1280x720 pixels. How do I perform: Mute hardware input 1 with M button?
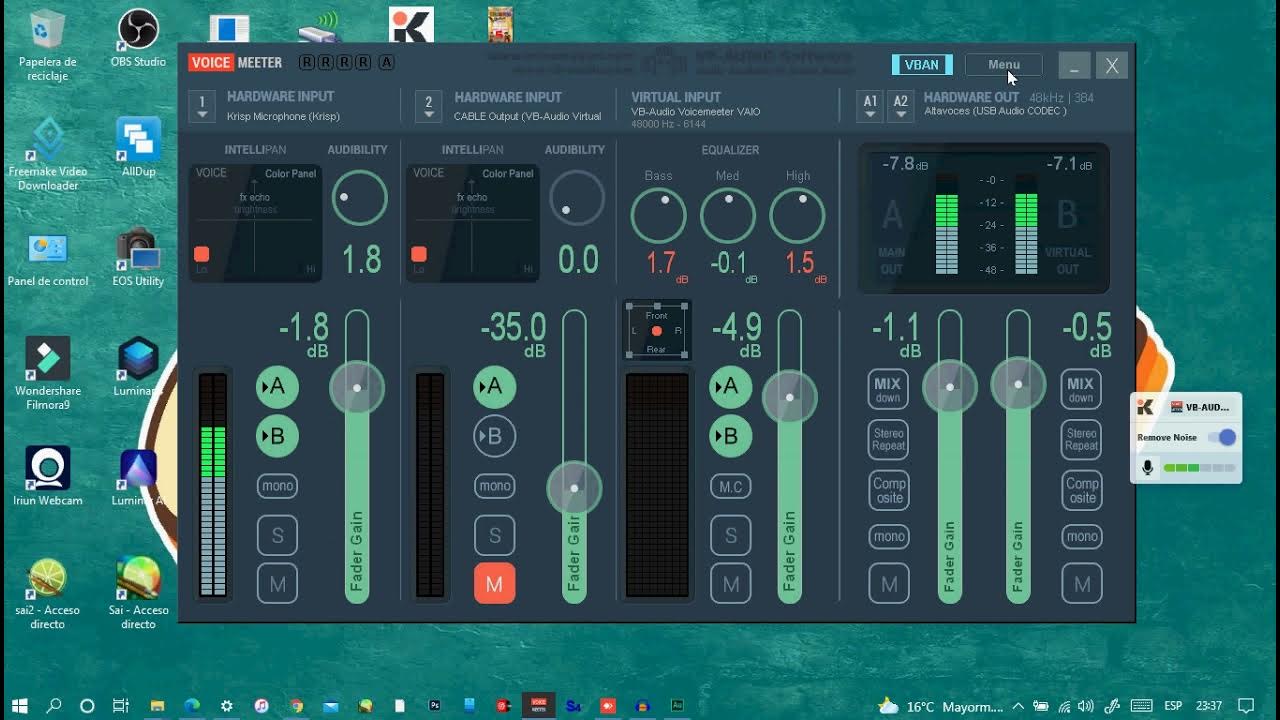coord(277,584)
